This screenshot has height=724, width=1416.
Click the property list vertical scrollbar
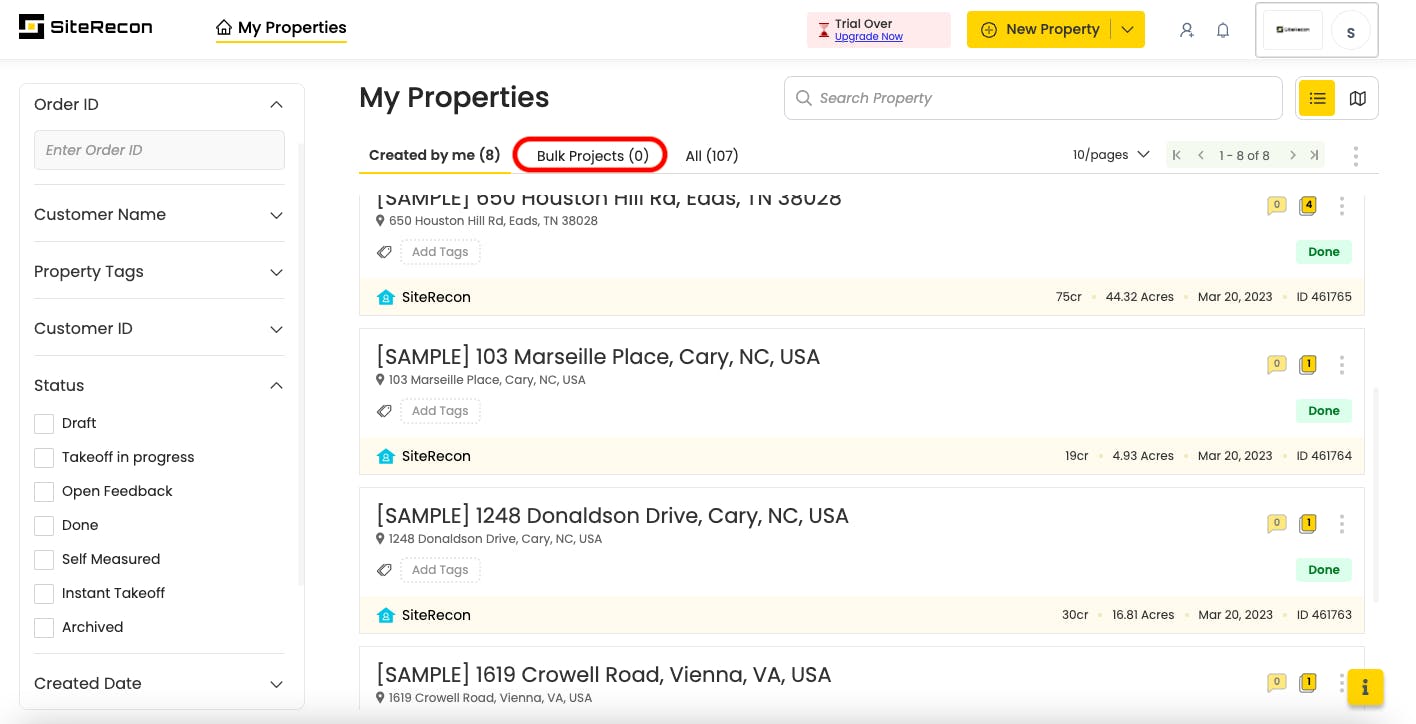click(x=1376, y=495)
